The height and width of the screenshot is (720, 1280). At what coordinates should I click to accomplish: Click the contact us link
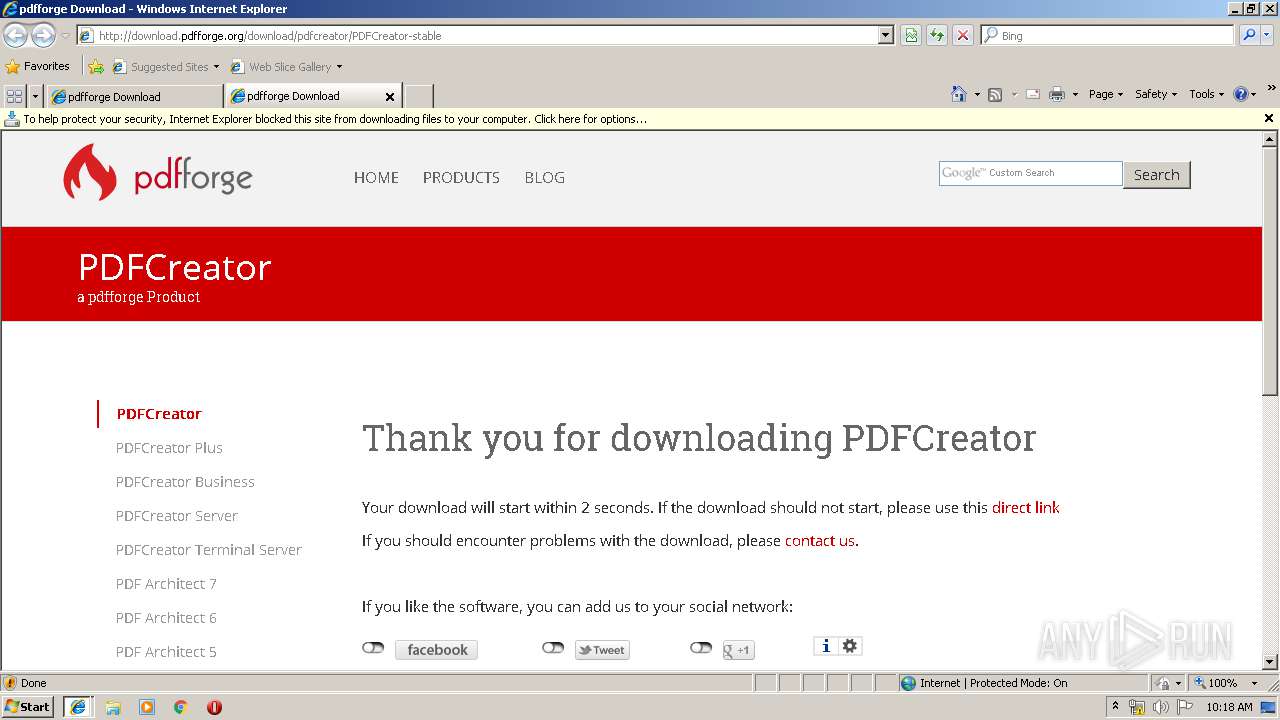click(820, 540)
